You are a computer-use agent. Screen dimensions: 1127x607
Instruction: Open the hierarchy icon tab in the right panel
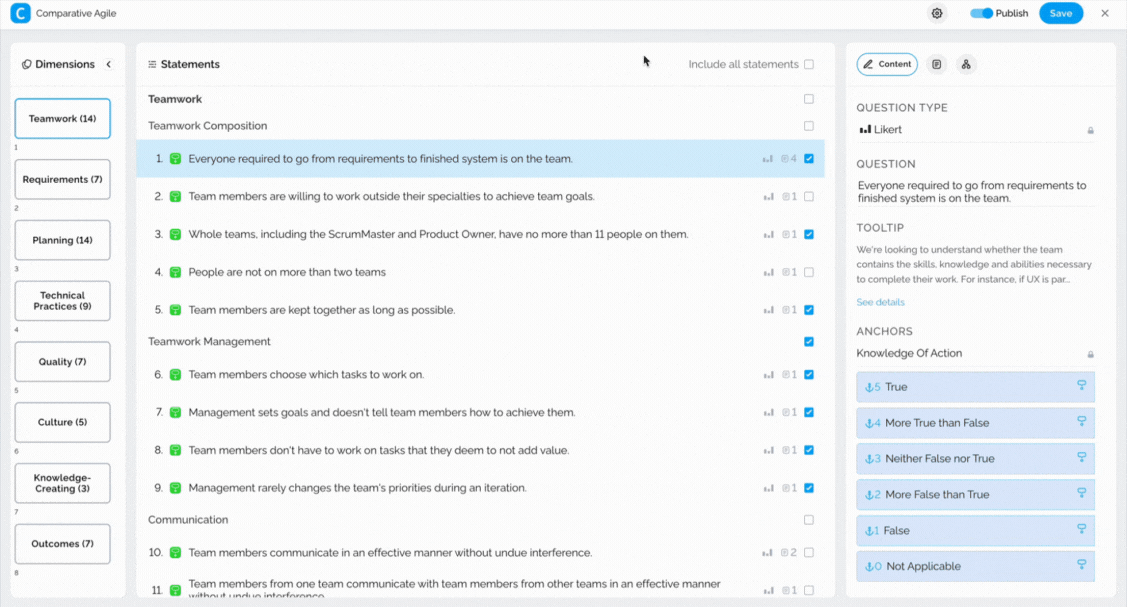965,64
